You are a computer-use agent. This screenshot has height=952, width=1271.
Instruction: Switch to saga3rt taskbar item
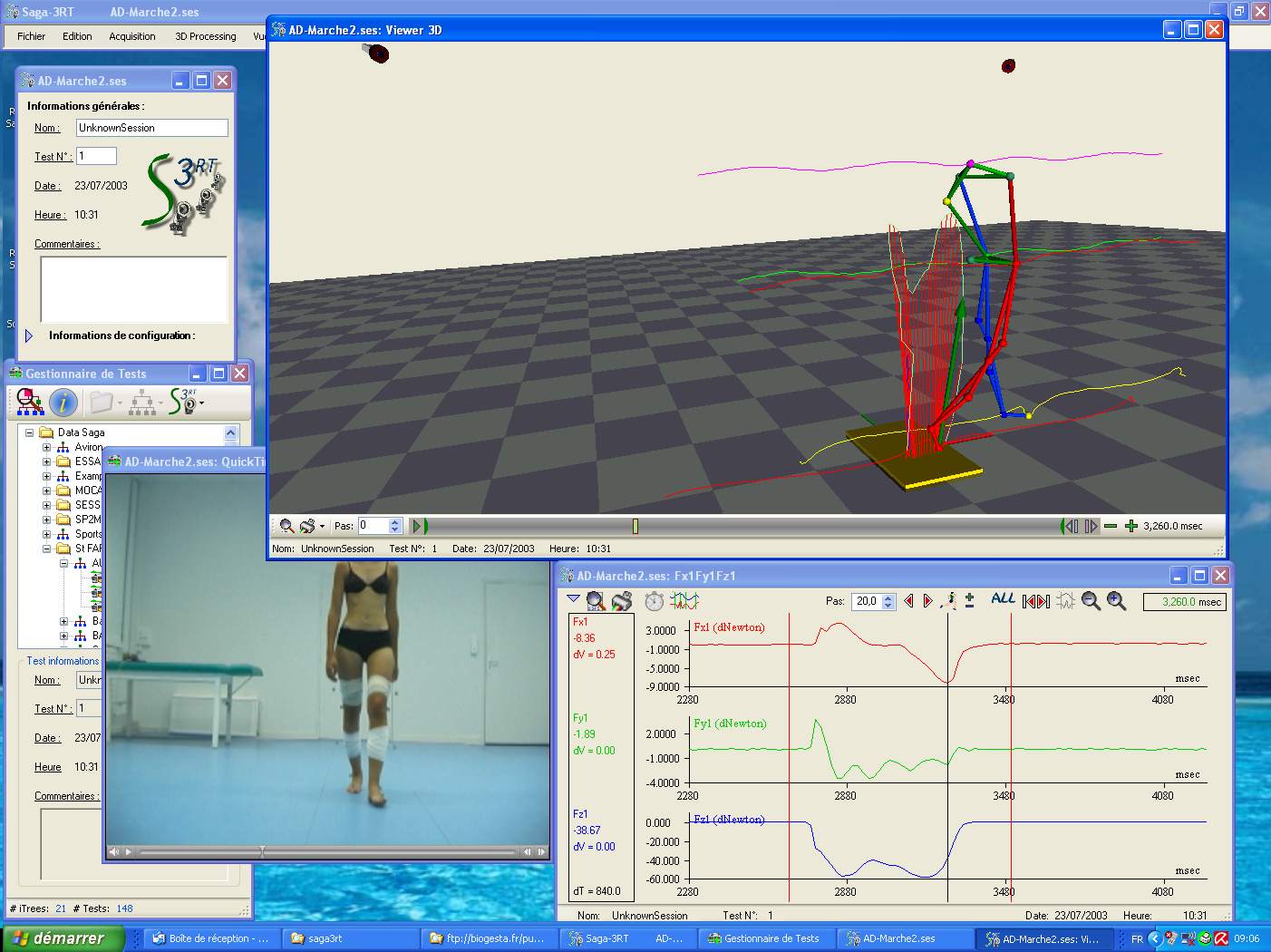point(350,938)
